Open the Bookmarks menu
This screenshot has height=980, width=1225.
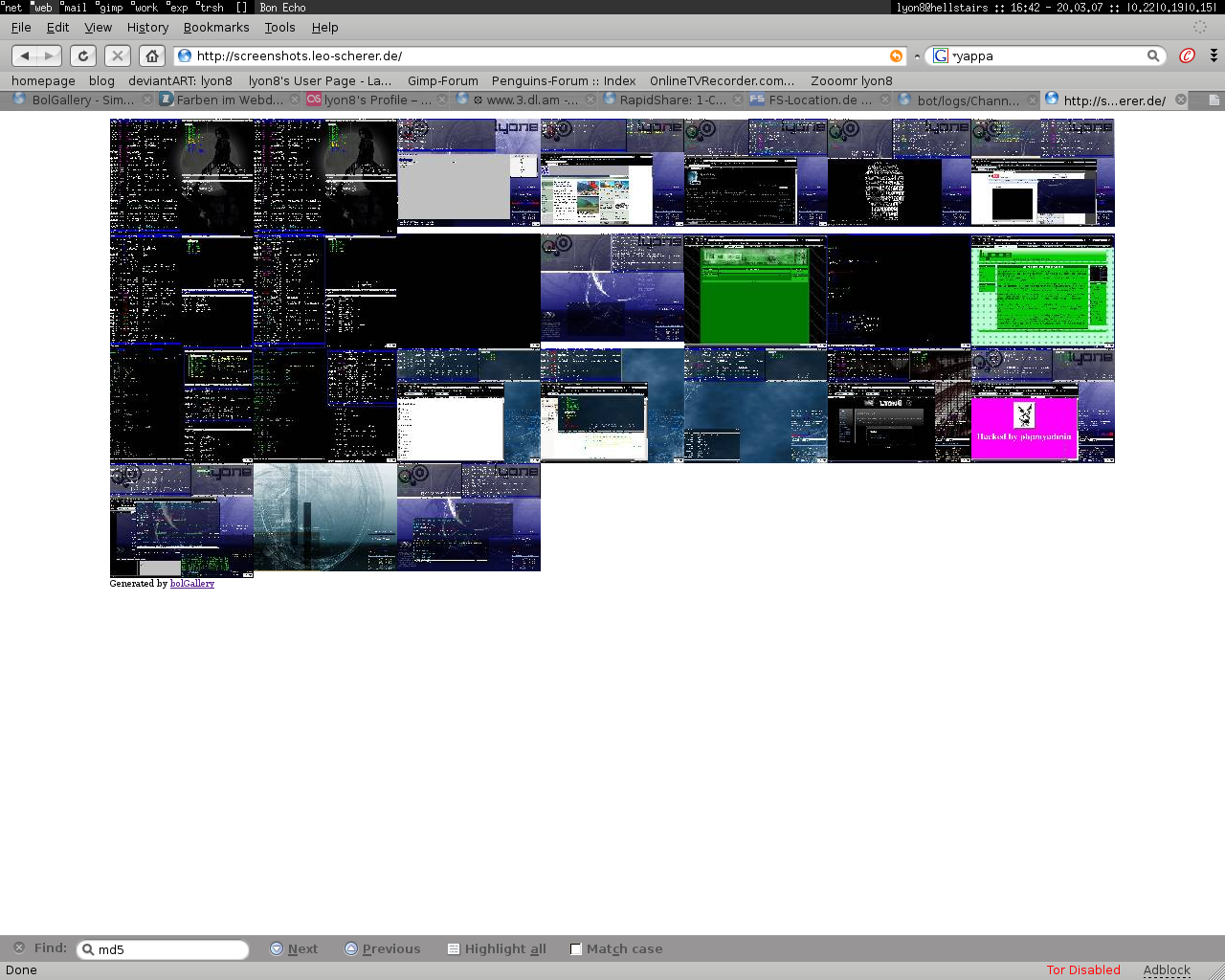(215, 28)
